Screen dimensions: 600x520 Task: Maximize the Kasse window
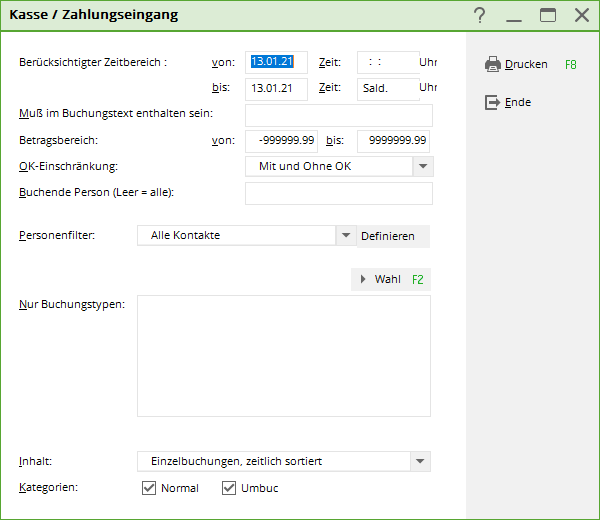click(x=548, y=15)
